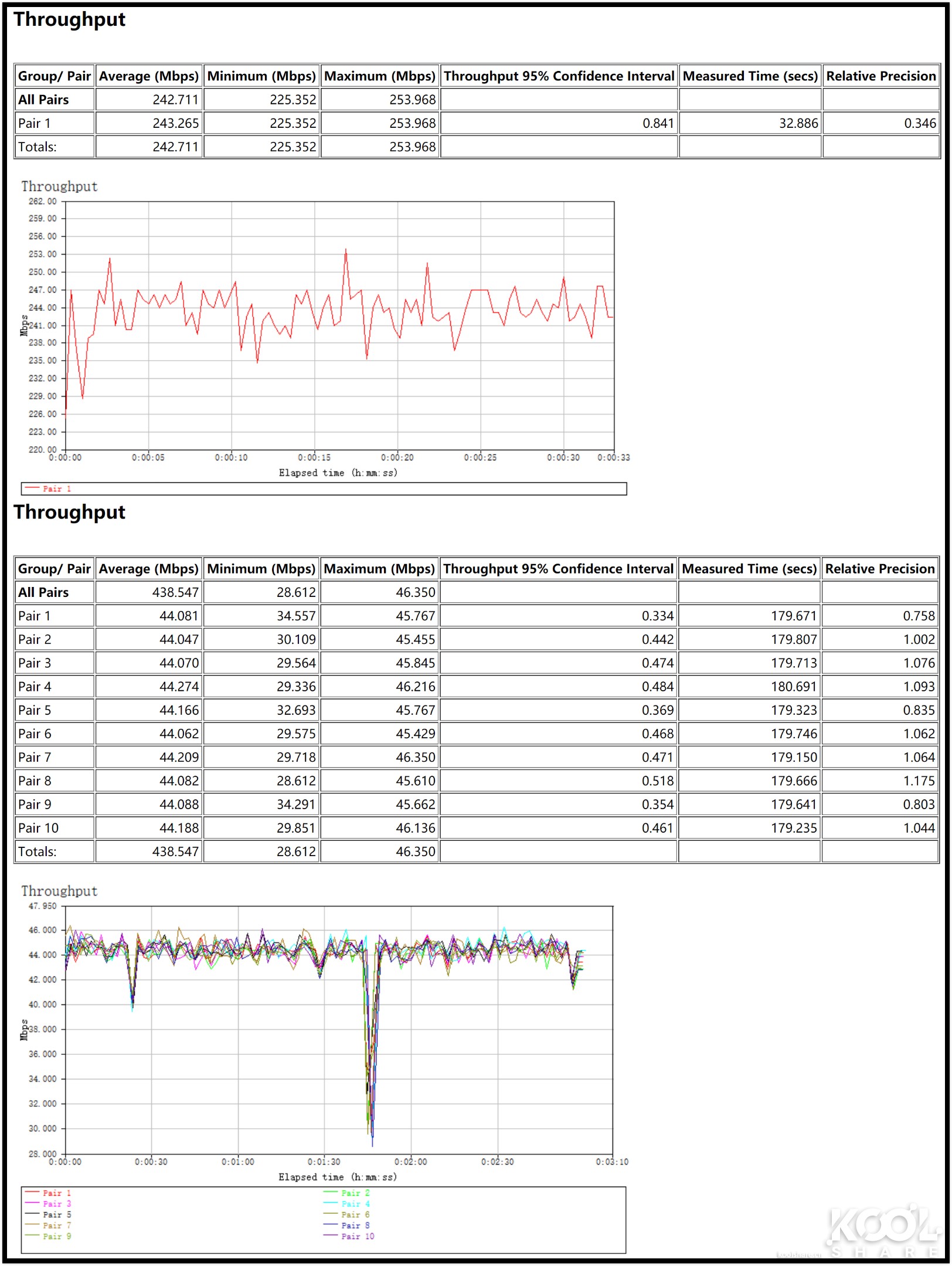Click the 47.950 Mbps axis label
The image size is (952, 1266).
pyautogui.click(x=43, y=907)
